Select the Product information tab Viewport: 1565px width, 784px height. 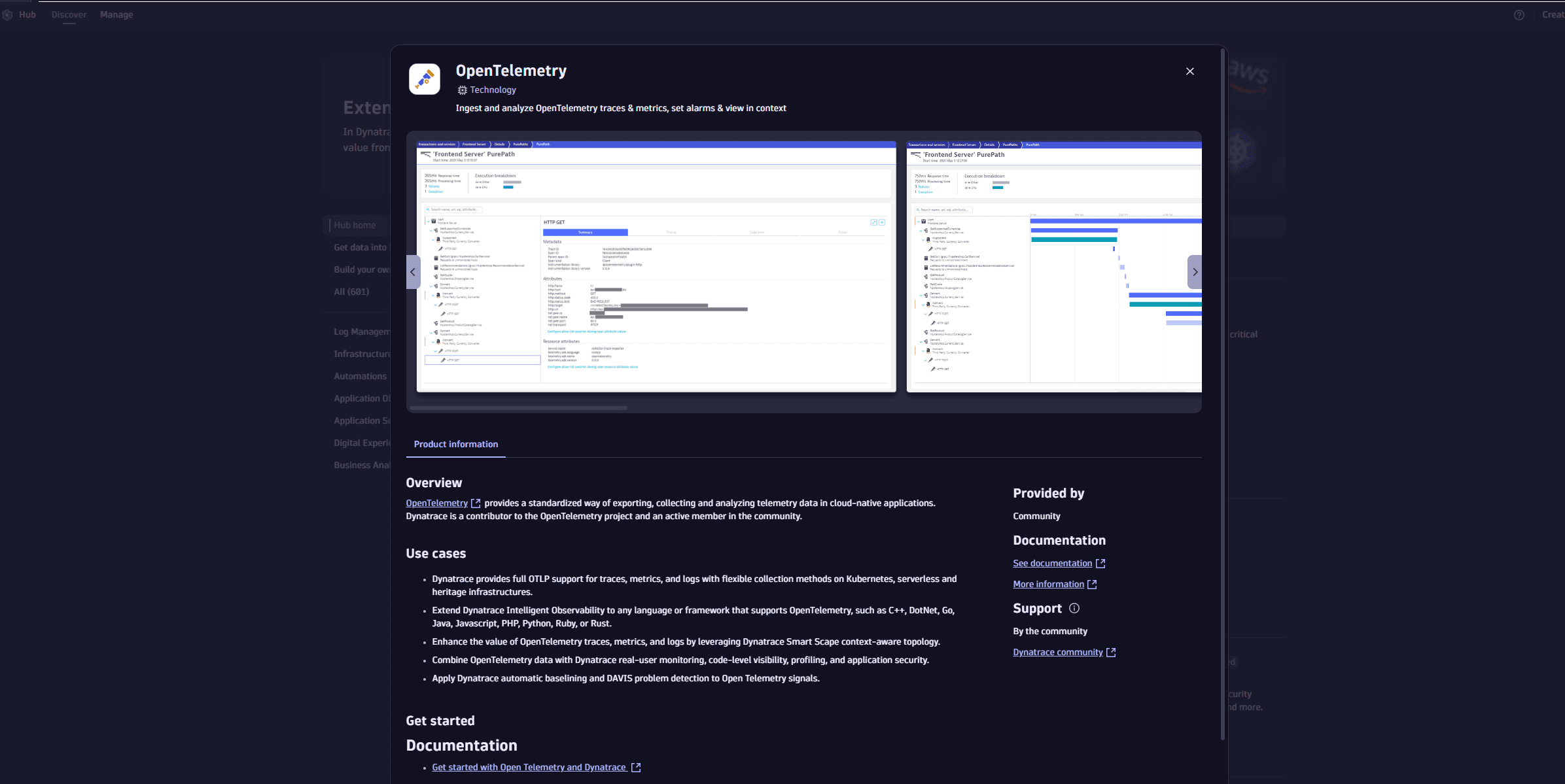(455, 444)
